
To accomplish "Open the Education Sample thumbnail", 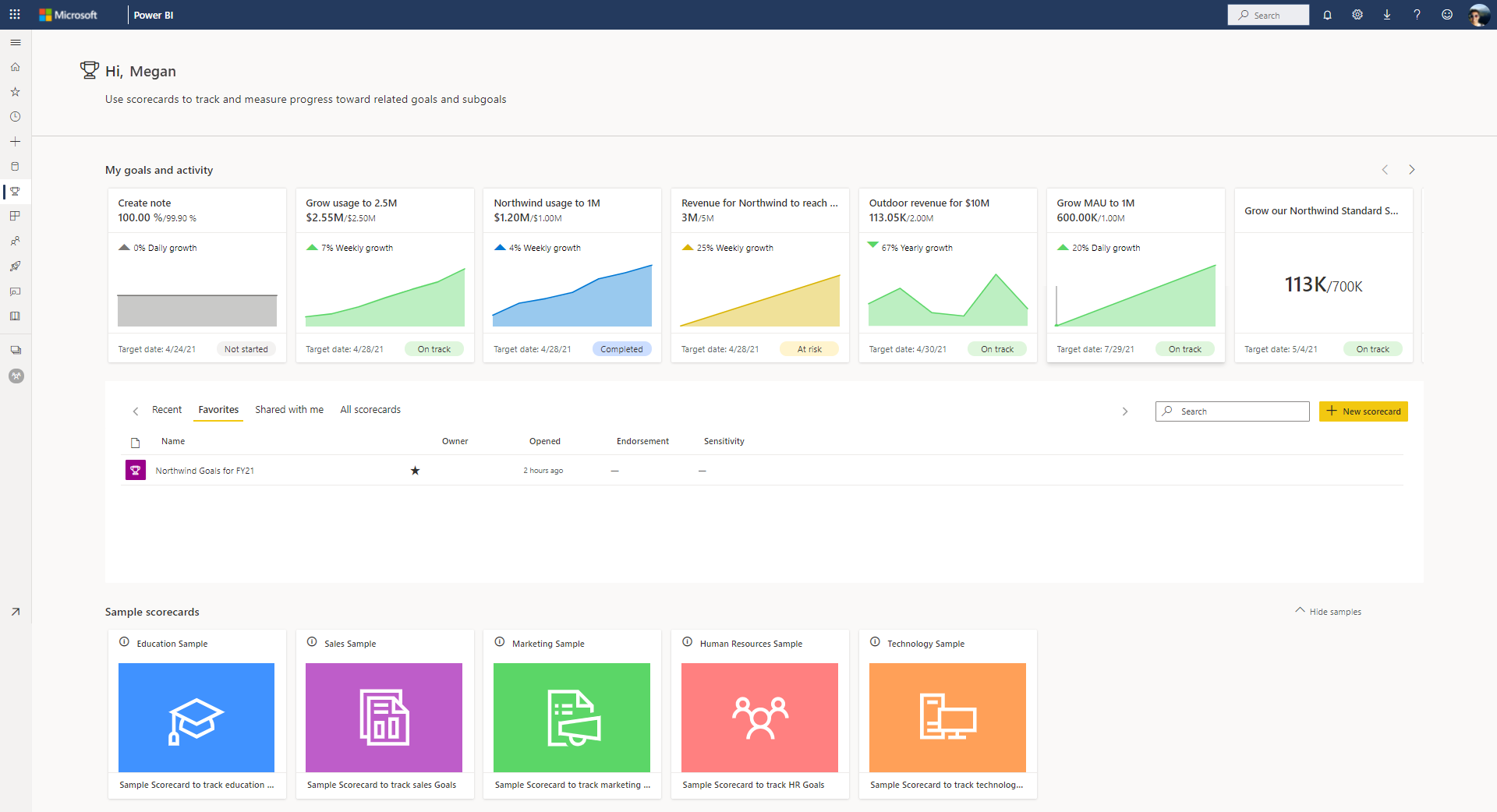I will click(x=196, y=718).
